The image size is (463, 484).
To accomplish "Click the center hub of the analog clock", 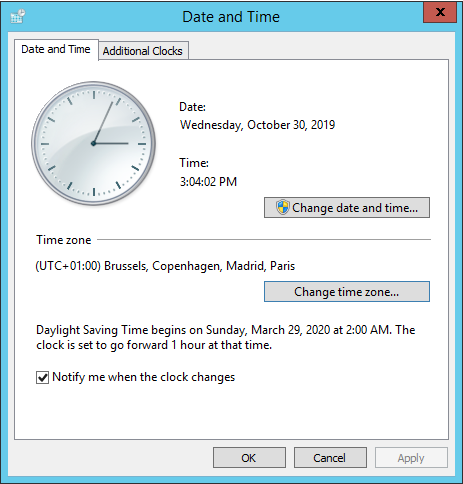I will [93, 143].
